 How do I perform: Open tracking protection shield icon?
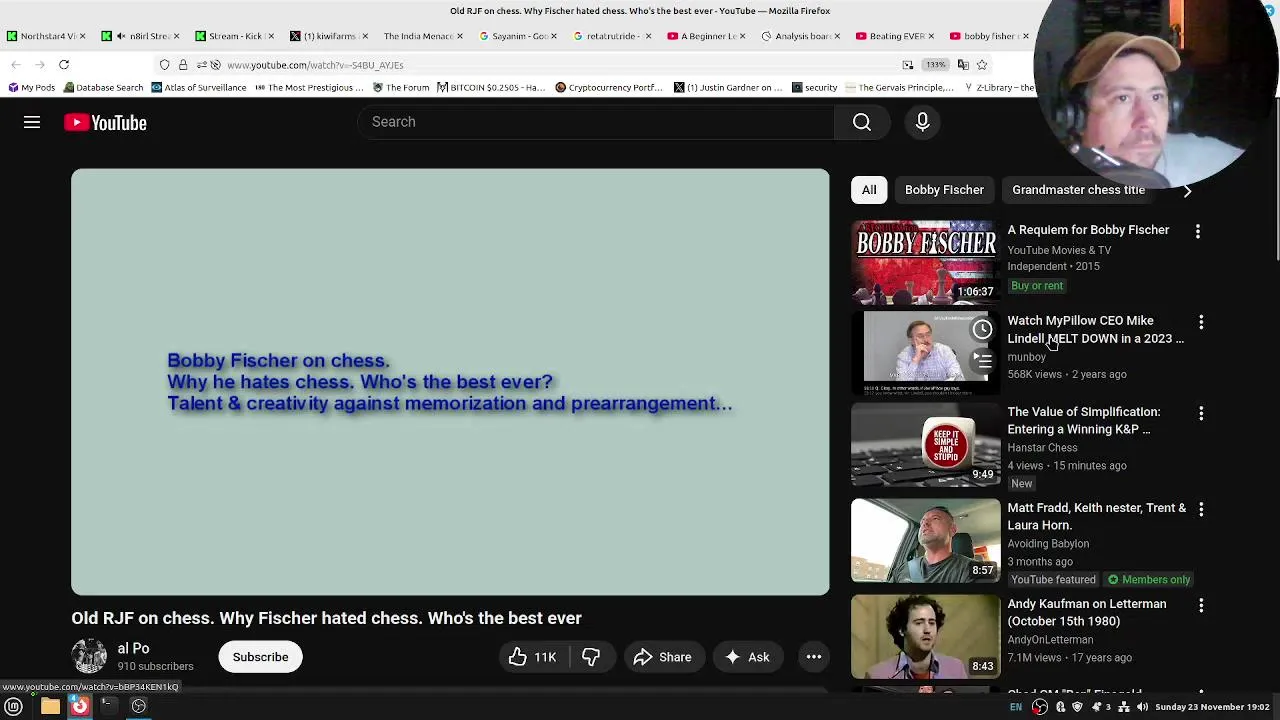pos(165,65)
